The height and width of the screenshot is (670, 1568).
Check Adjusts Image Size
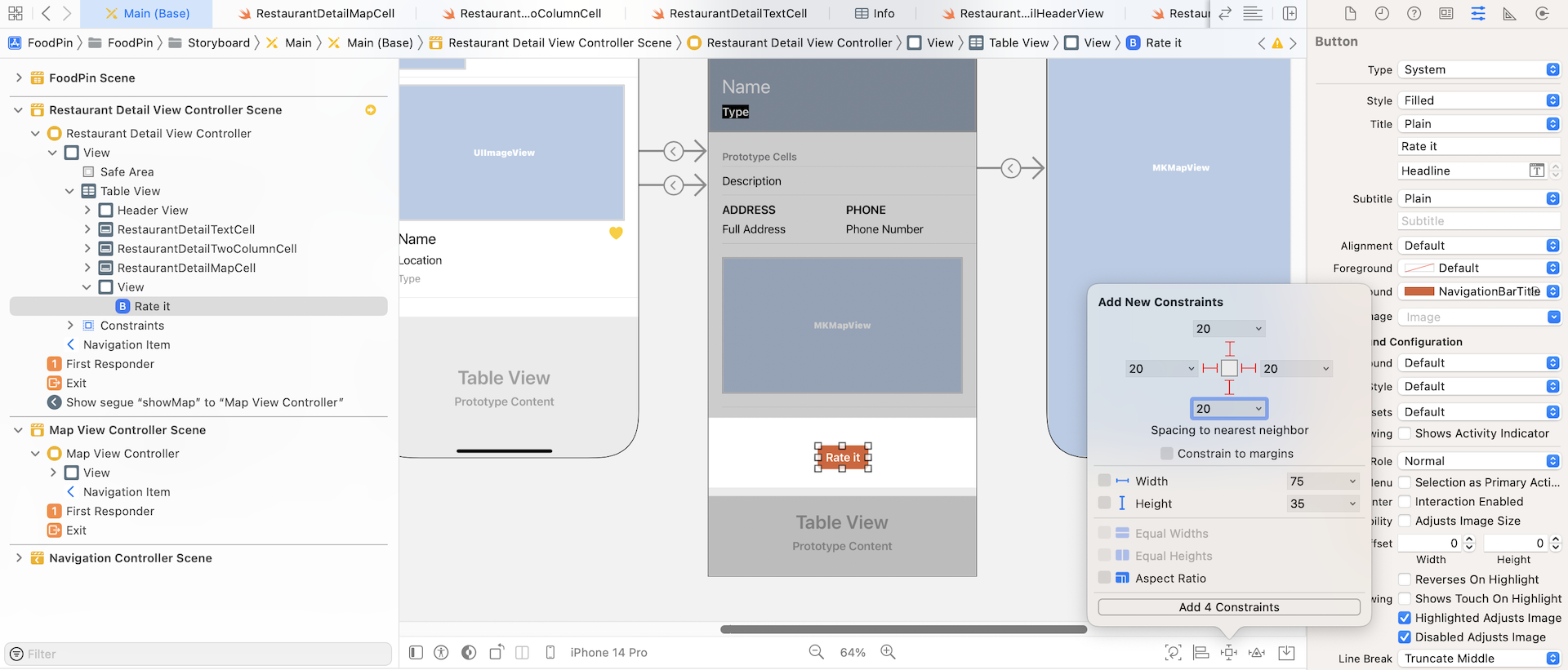click(1405, 521)
